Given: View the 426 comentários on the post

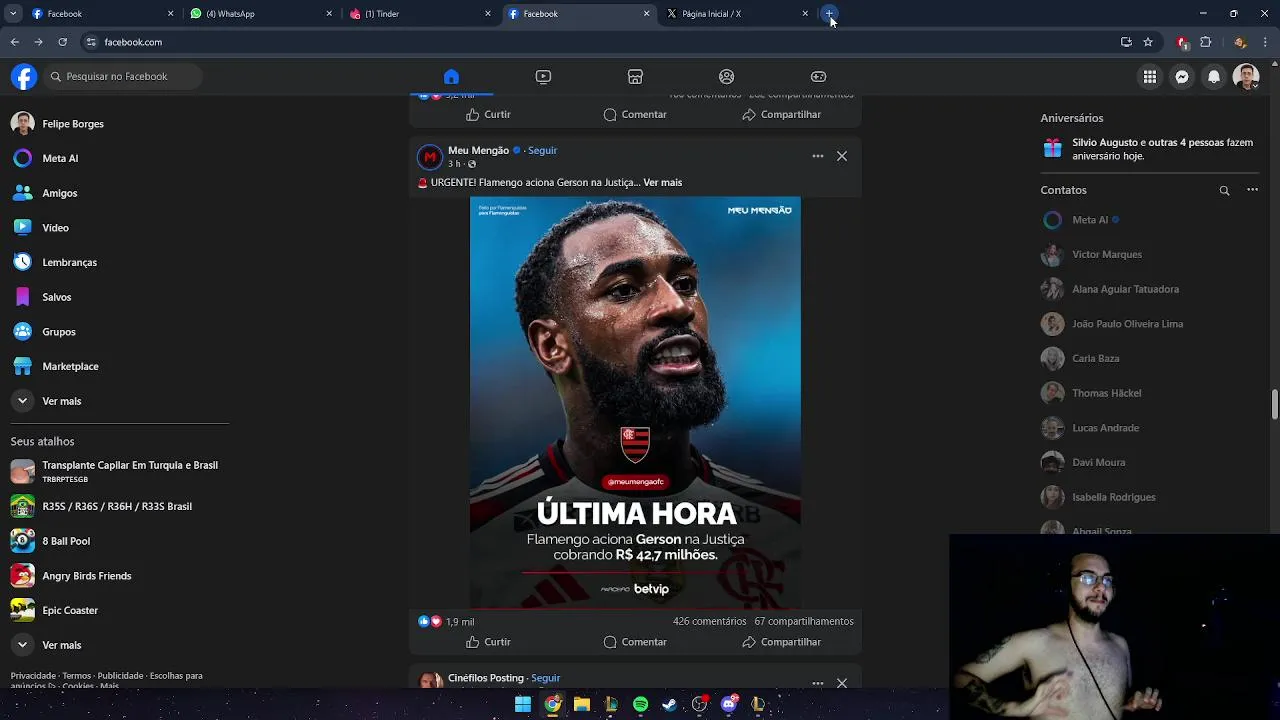Looking at the screenshot, I should point(709,621).
